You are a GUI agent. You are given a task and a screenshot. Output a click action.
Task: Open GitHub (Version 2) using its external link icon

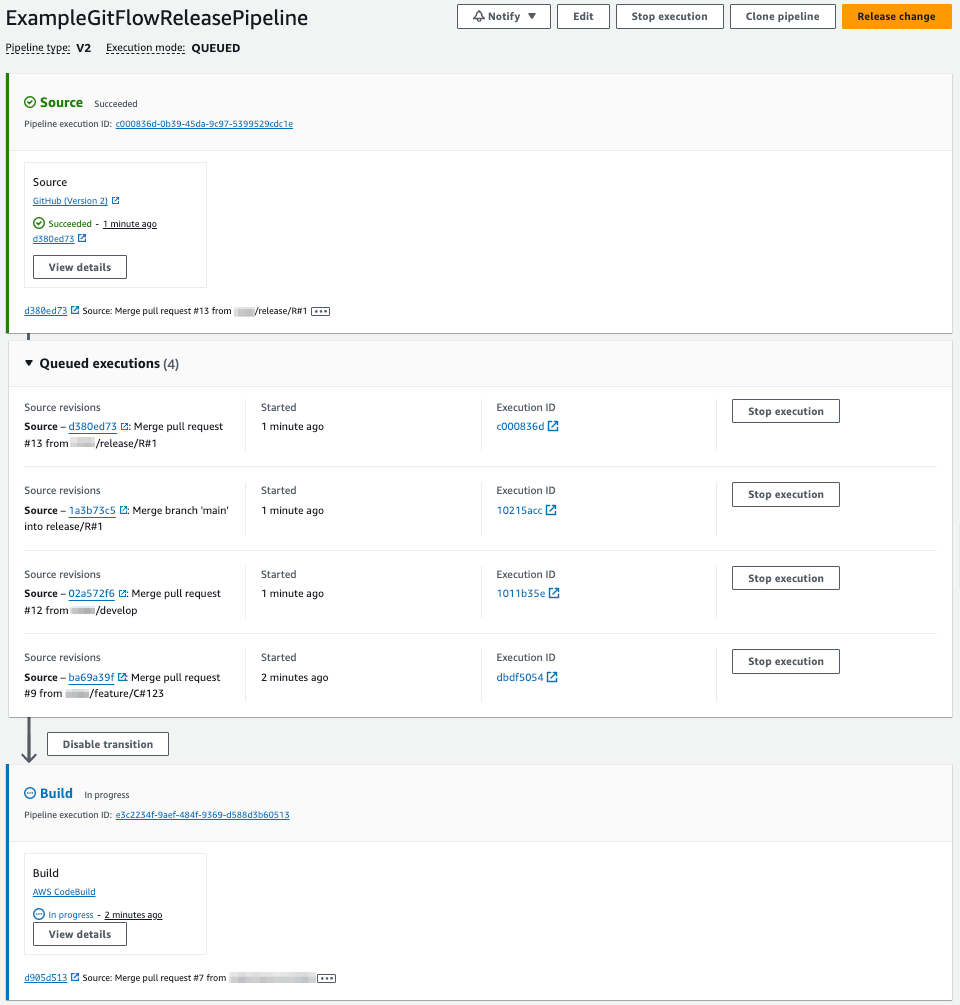116,200
